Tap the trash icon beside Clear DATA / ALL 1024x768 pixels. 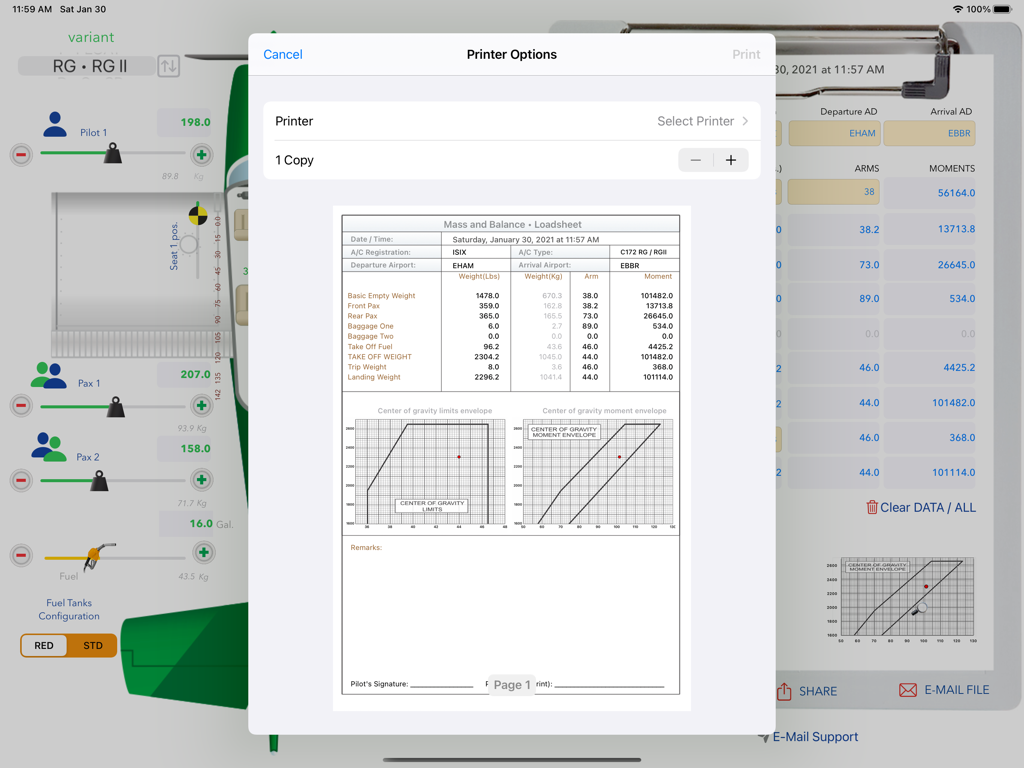click(873, 508)
